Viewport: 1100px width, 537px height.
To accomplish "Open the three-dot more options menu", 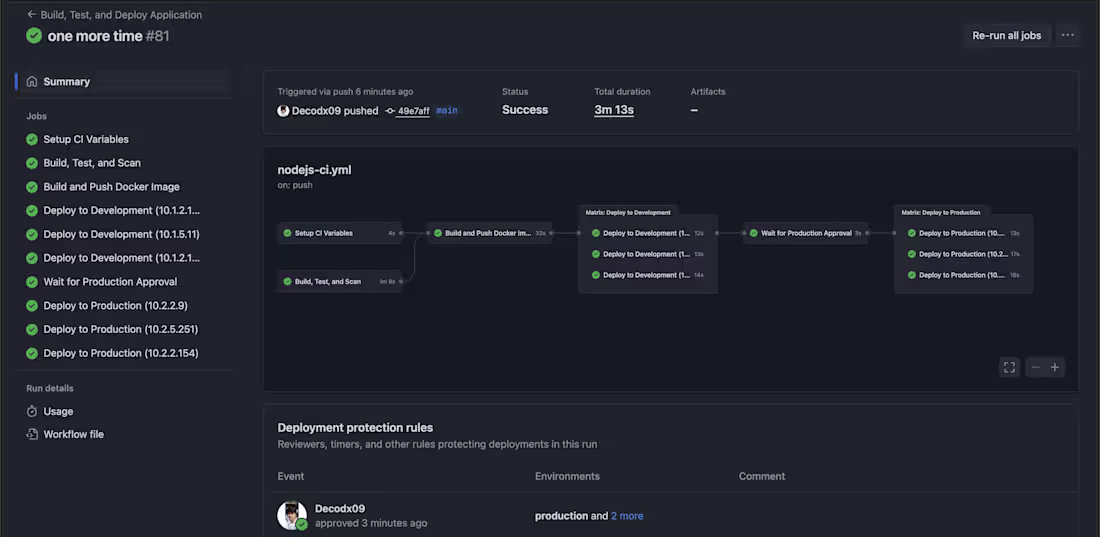I will coord(1068,35).
